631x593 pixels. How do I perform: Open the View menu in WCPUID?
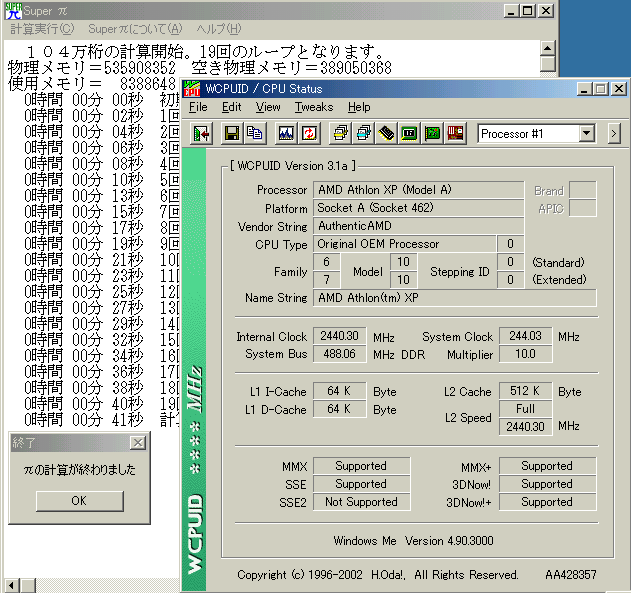[268, 107]
